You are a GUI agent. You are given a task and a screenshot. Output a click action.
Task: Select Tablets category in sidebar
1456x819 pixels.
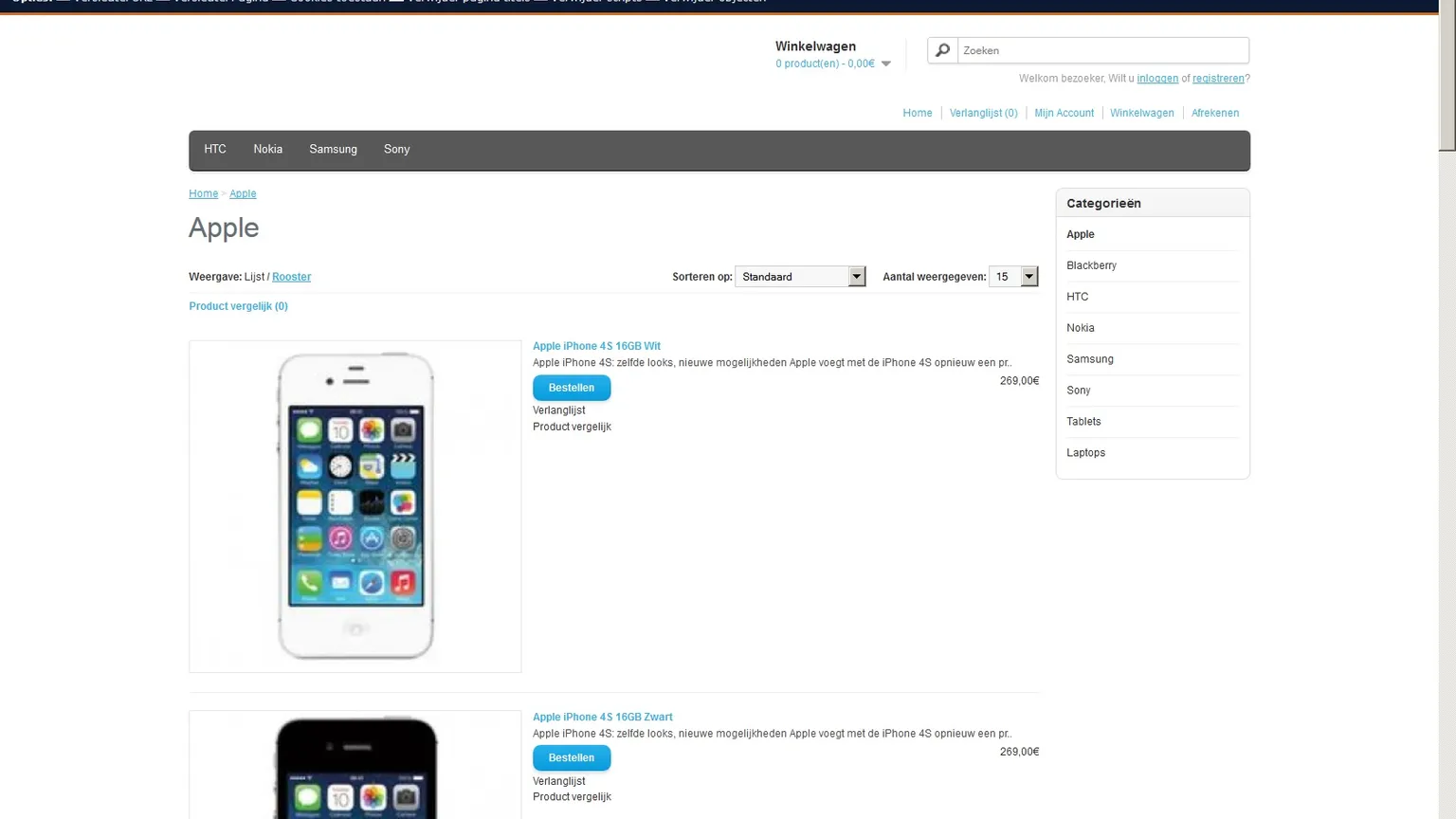pos(1083,422)
